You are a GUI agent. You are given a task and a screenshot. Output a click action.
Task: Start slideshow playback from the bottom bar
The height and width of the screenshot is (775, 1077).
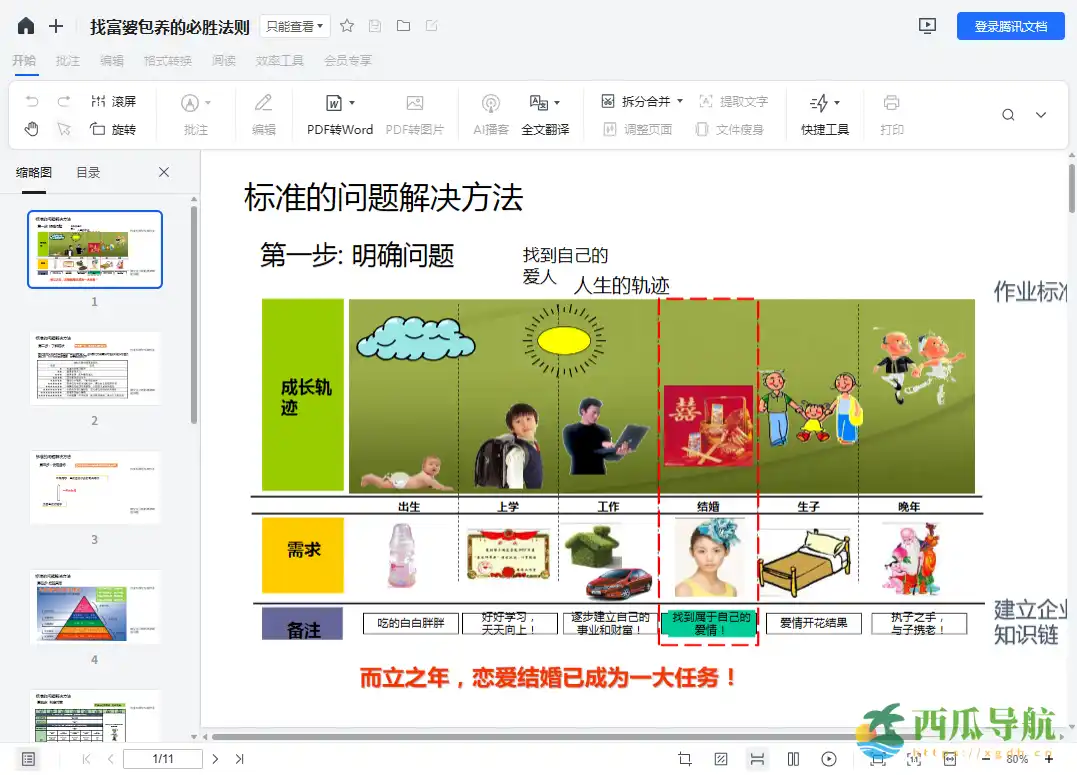(829, 758)
